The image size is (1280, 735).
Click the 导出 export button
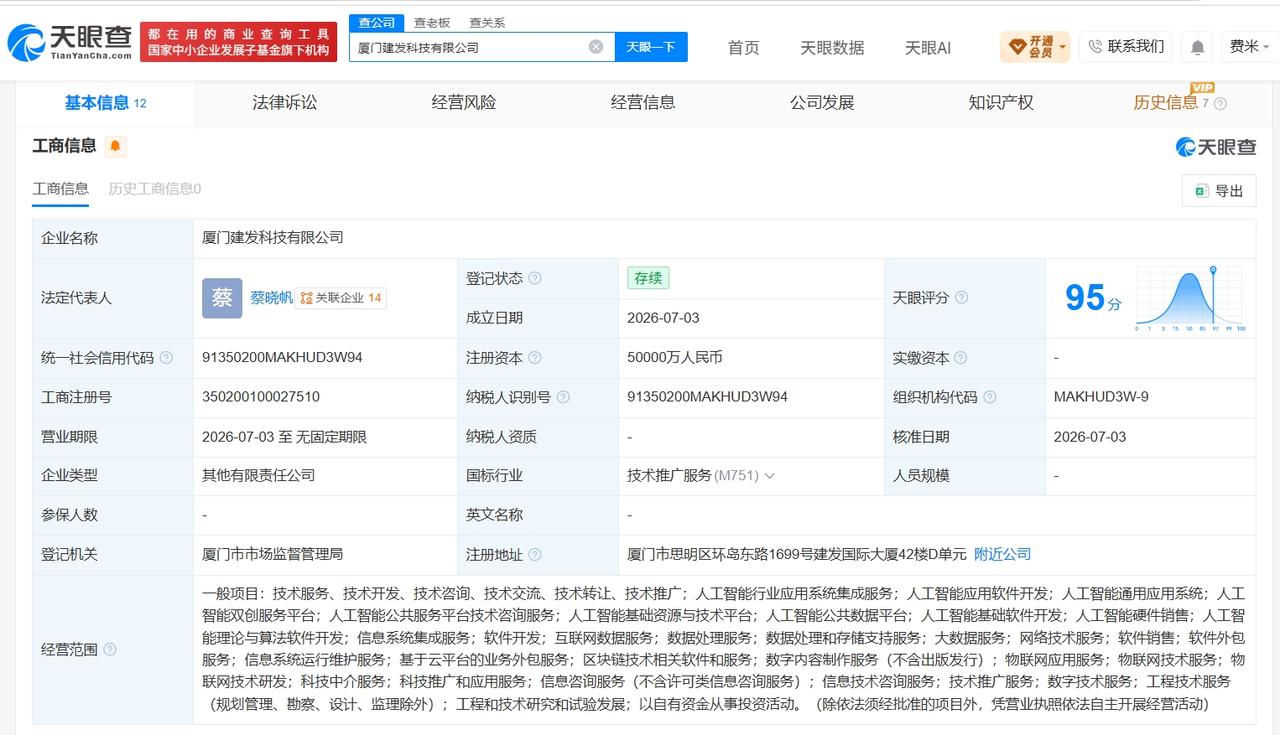[1219, 191]
